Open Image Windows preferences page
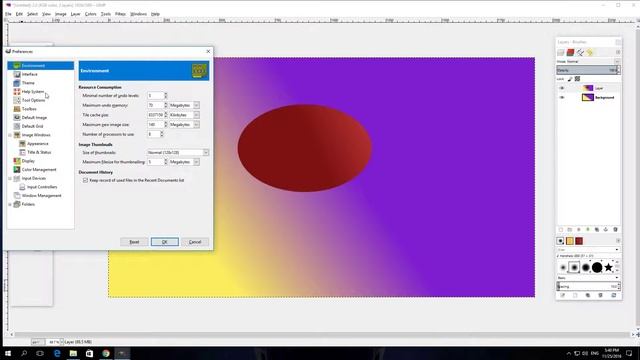The image size is (640, 360). point(36,135)
